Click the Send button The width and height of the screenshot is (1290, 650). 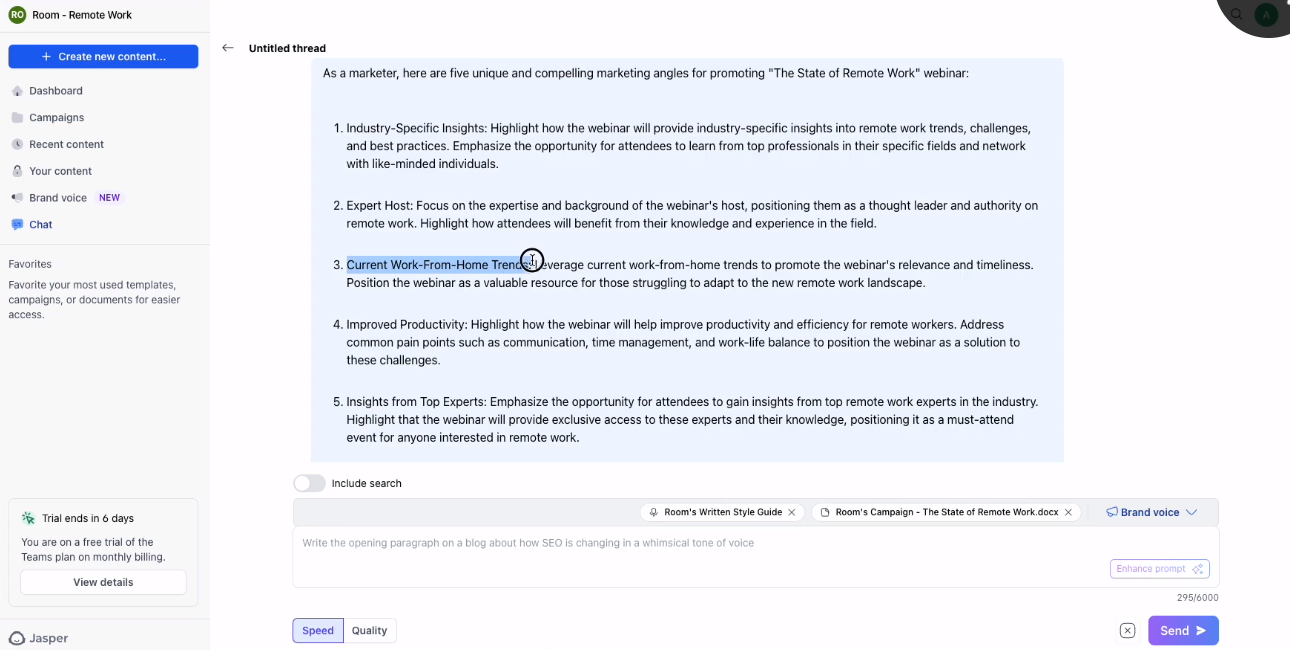point(1183,631)
